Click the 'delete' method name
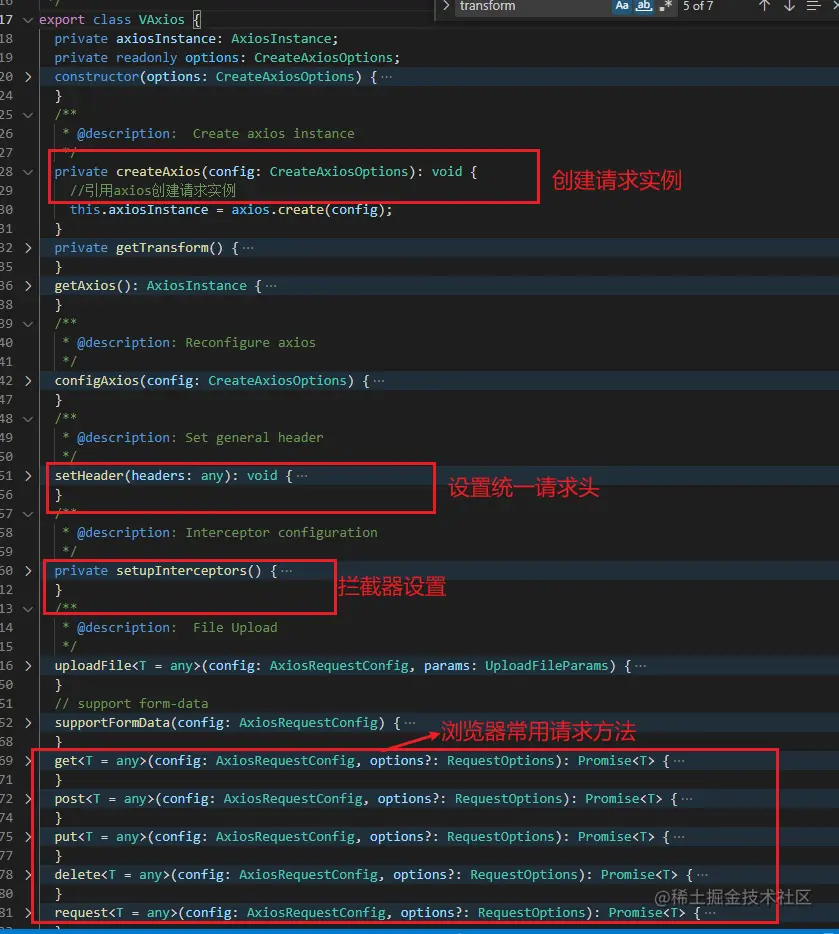The width and height of the screenshot is (839, 934). tap(77, 875)
